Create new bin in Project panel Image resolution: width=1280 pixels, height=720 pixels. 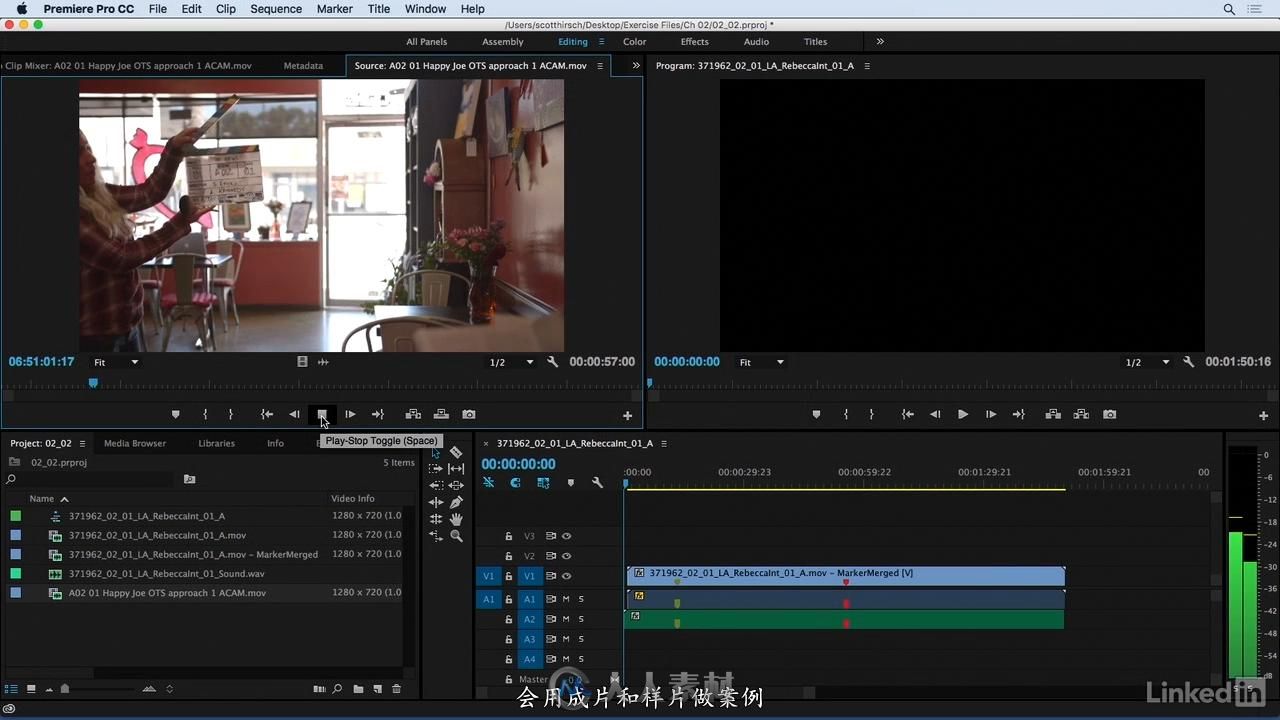[358, 689]
